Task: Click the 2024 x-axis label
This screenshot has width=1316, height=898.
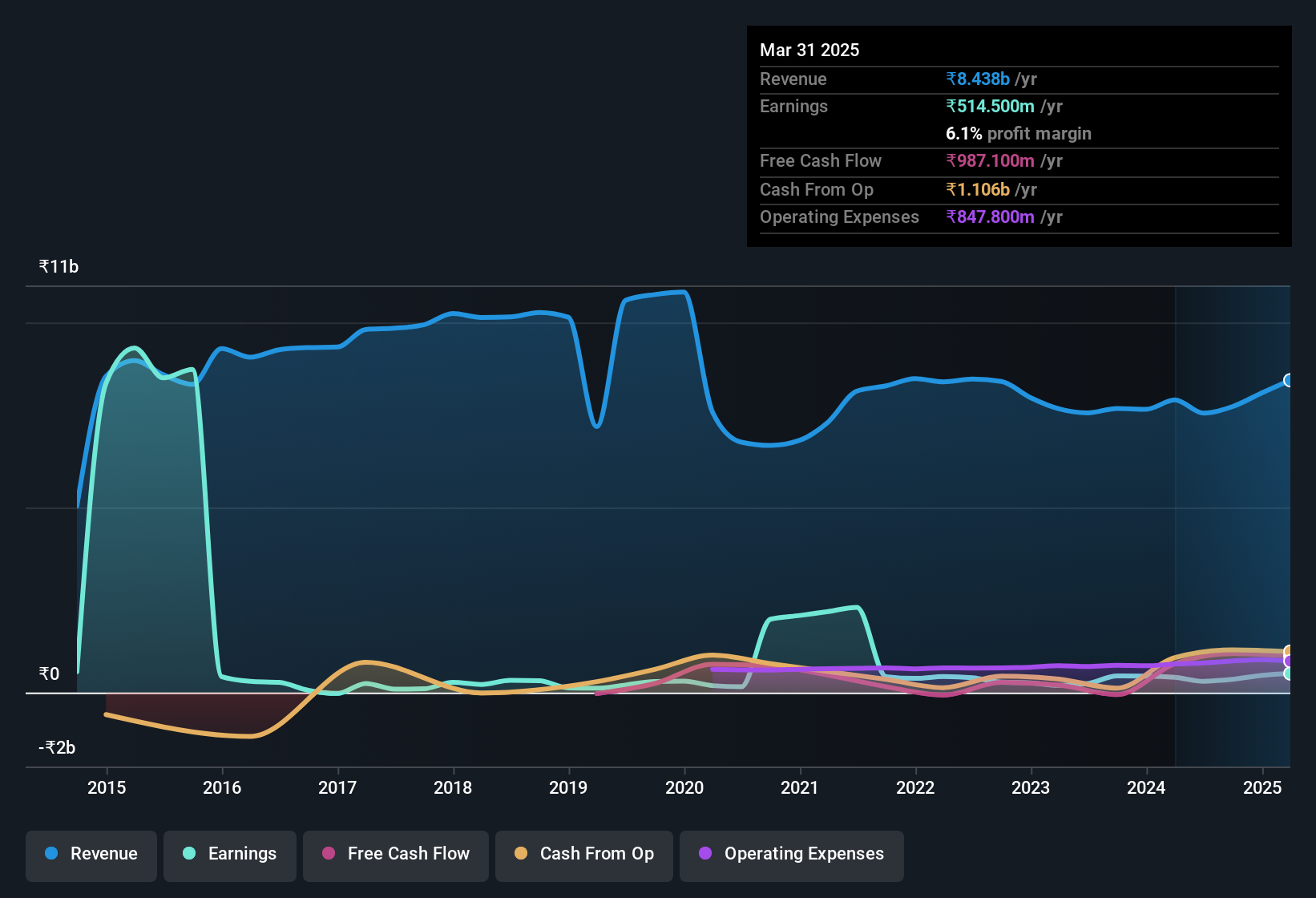Action: 1146,787
